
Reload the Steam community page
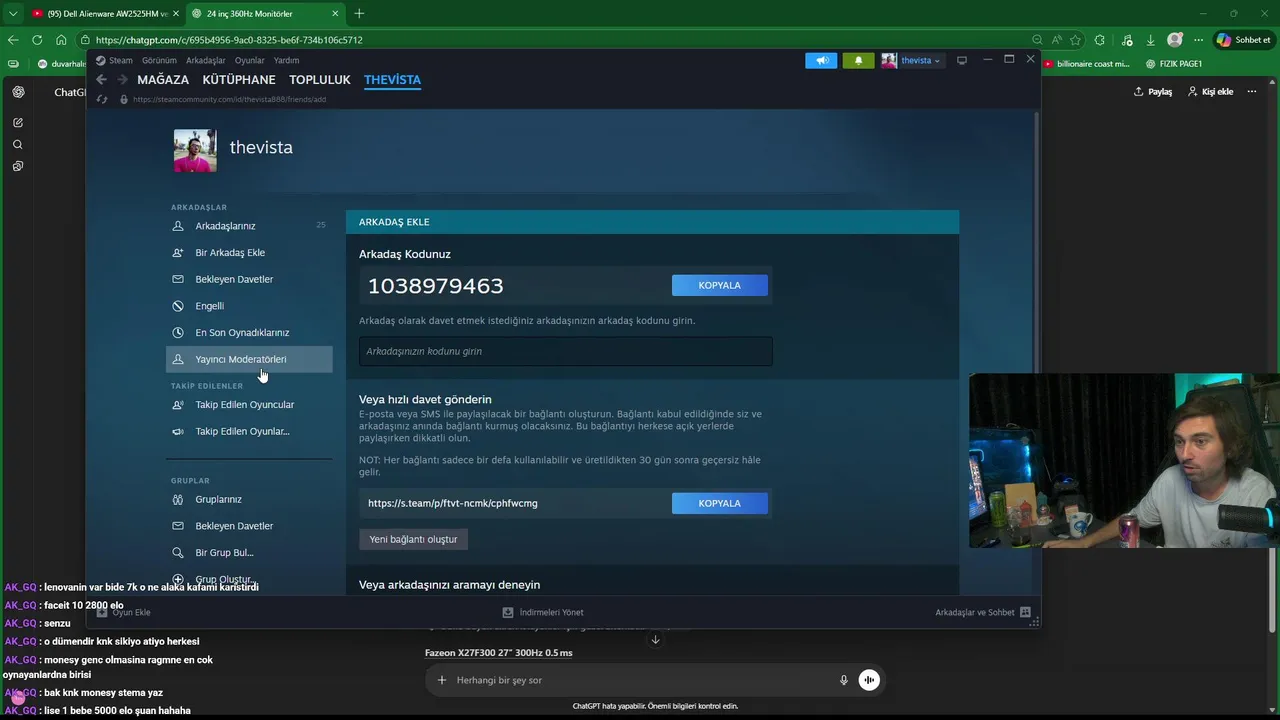pyautogui.click(x=102, y=99)
